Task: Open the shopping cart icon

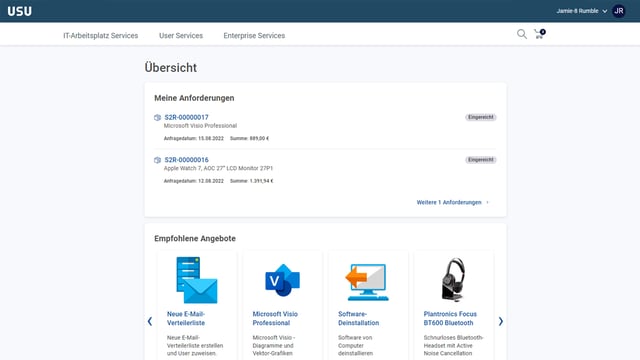Action: coord(540,34)
